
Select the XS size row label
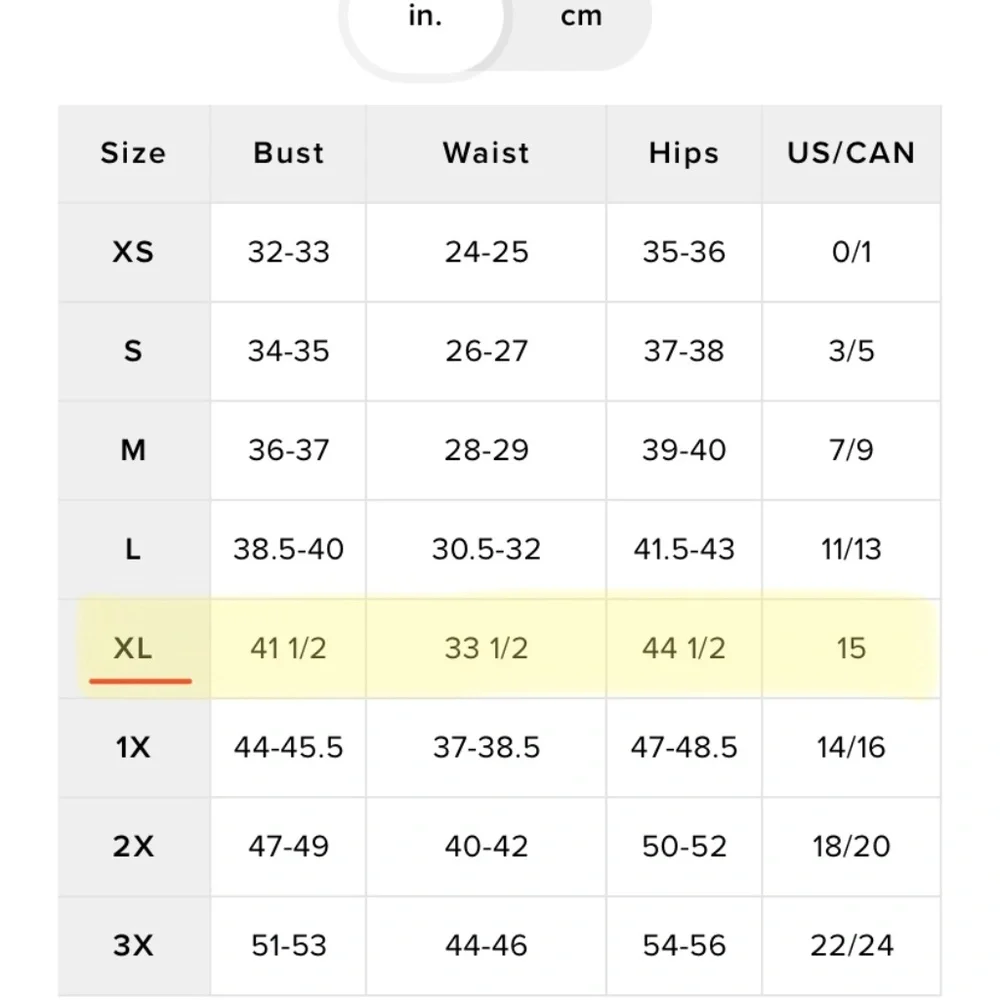pyautogui.click(x=133, y=251)
